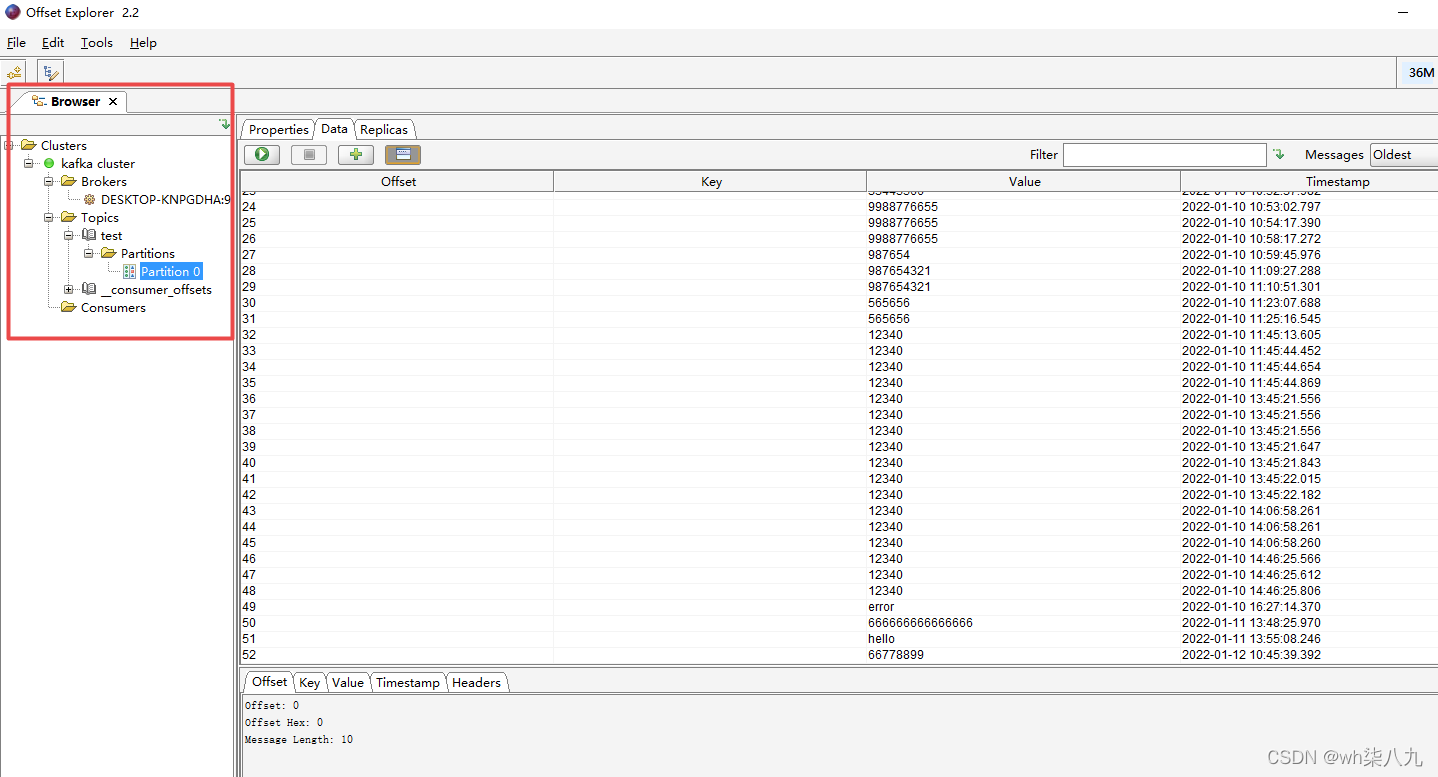
Task: Switch to the Replicas tab
Action: point(384,129)
